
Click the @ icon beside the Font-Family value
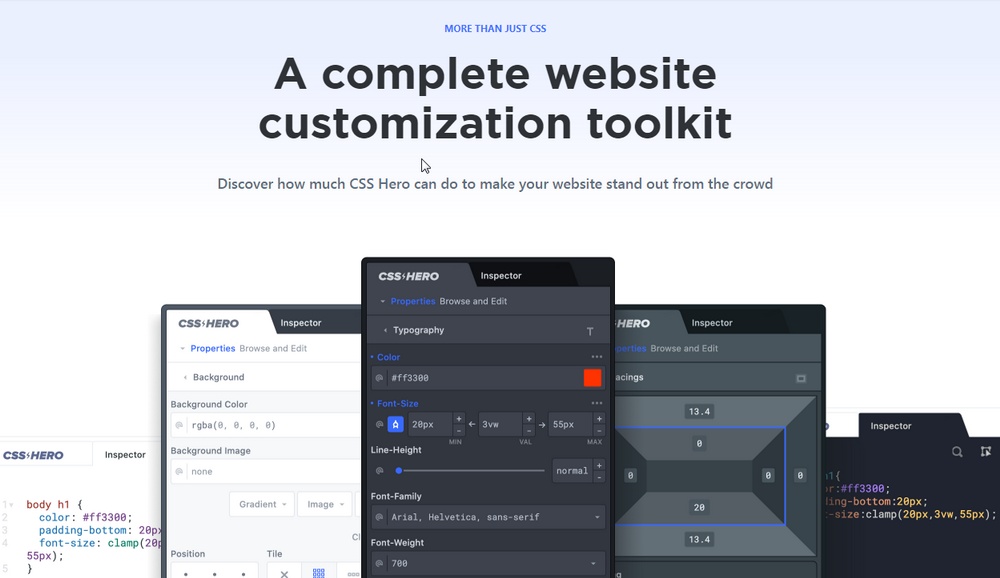click(379, 517)
